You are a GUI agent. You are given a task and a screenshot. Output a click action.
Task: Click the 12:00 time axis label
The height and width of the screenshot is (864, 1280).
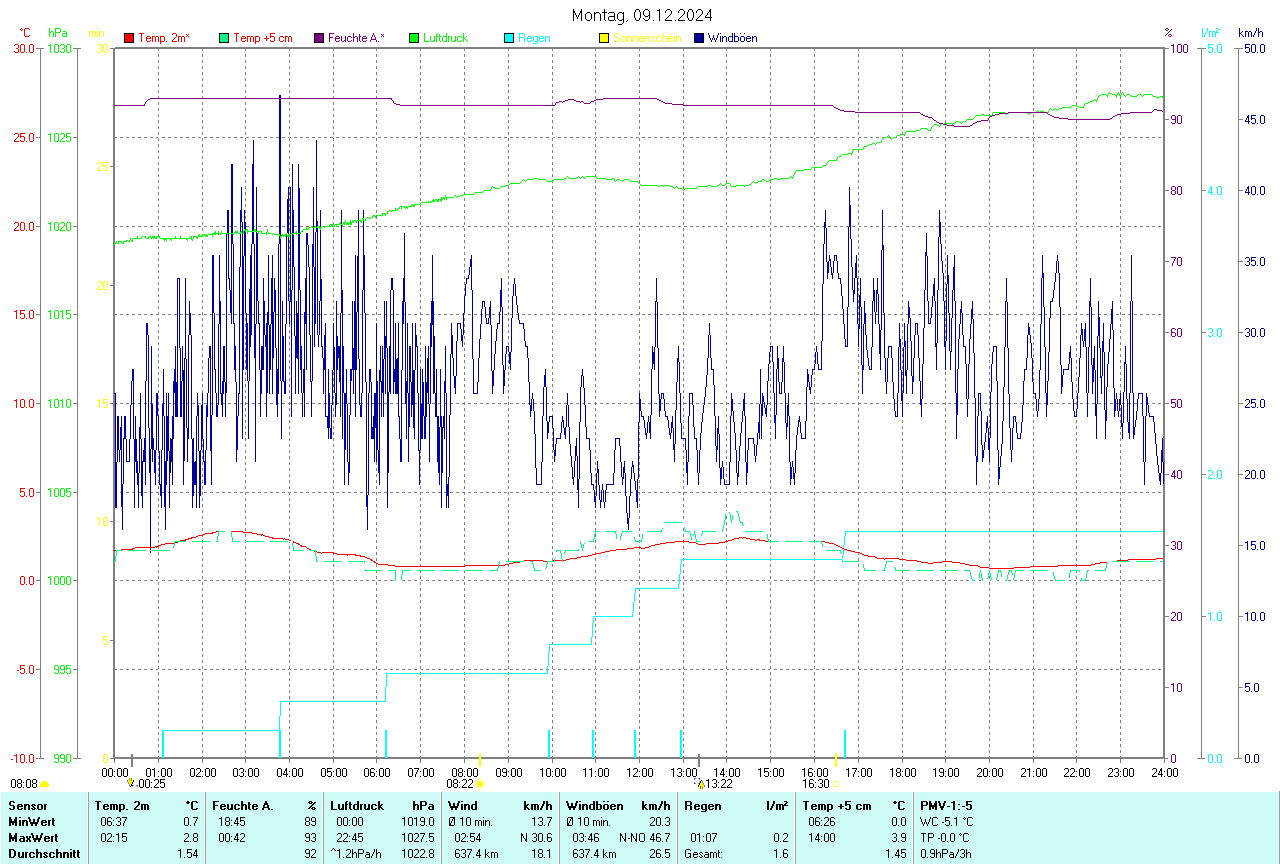tap(639, 773)
